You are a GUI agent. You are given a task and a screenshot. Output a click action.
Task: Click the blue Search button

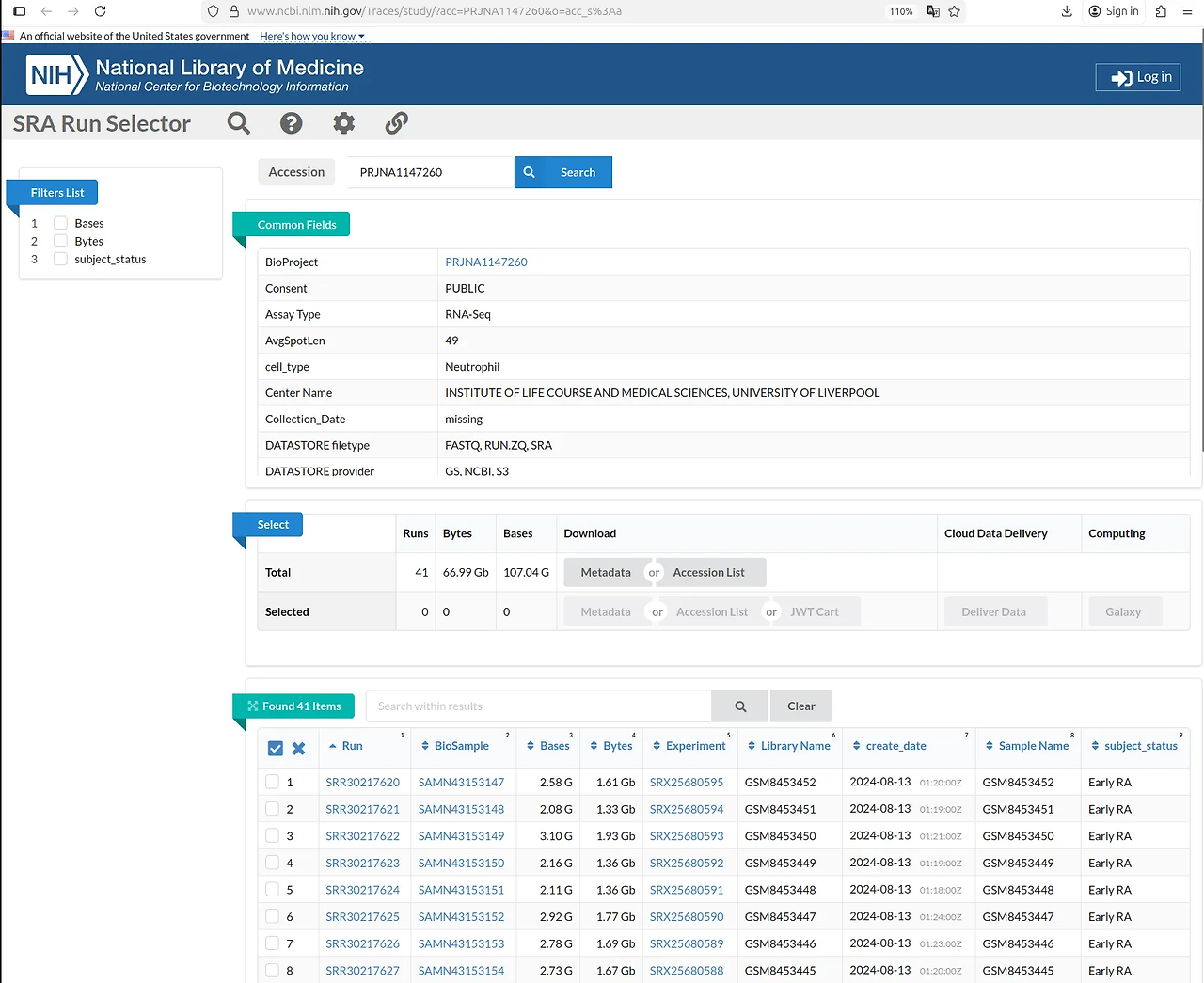563,172
